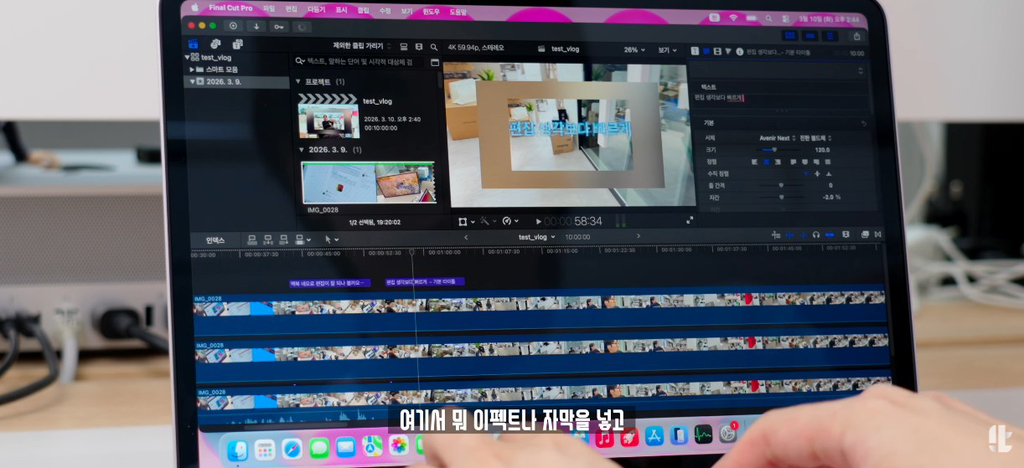Collapse the test_vlog library tree

pos(187,57)
